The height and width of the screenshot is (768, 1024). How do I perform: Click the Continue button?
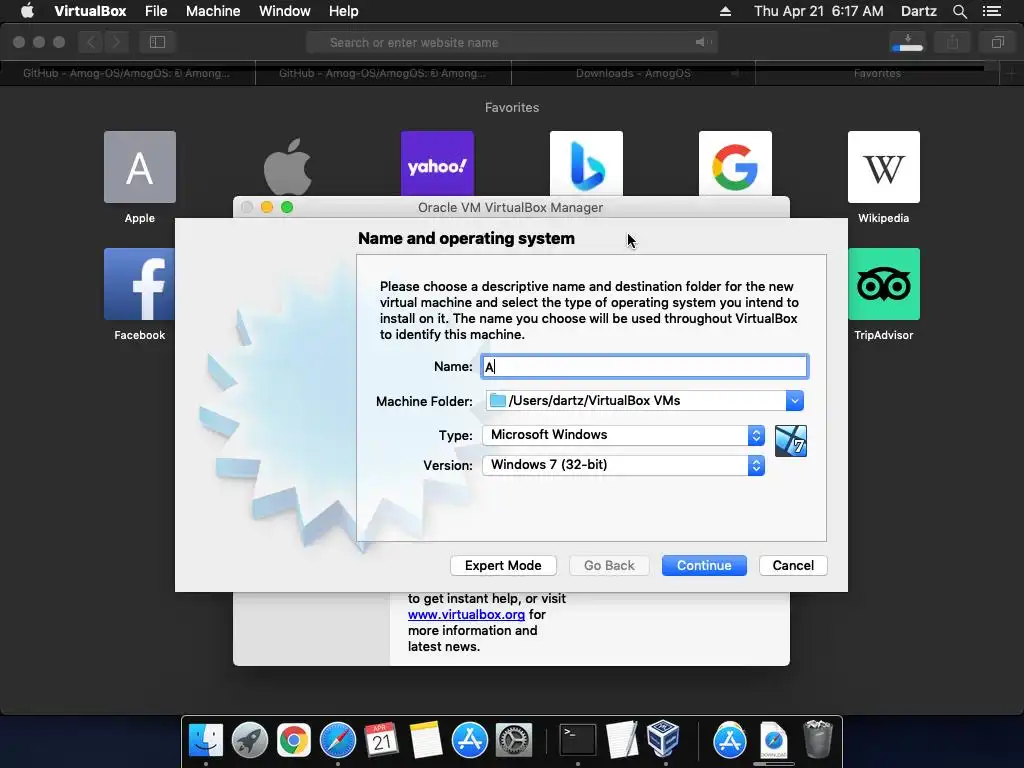(x=704, y=566)
